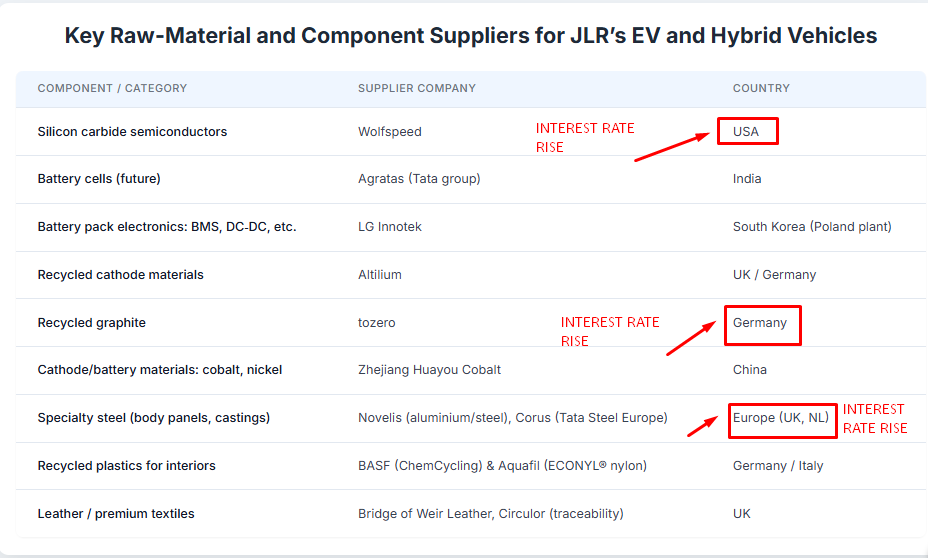The height and width of the screenshot is (558, 928).
Task: Select the Agratas (Tata group) supplier cell
Action: pos(419,179)
